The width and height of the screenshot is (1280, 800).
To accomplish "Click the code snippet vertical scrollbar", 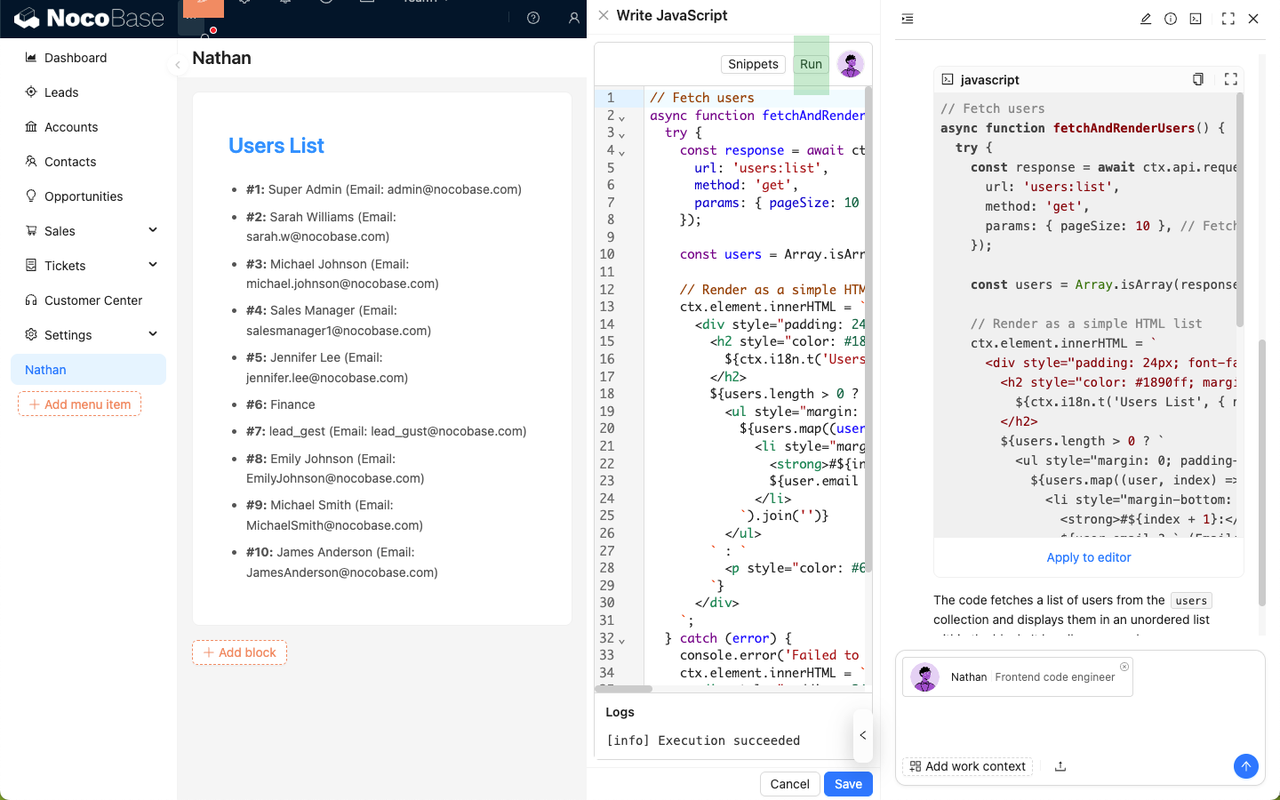I will pos(1240,210).
